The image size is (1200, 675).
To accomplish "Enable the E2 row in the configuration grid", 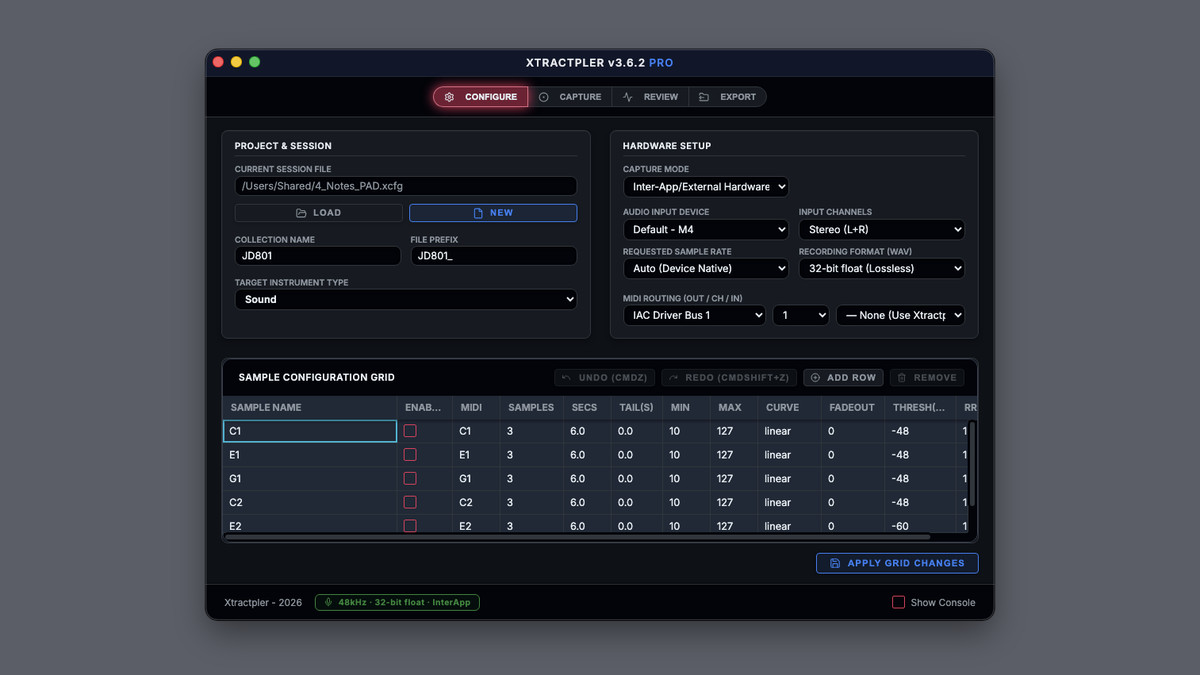I will pyautogui.click(x=410, y=525).
